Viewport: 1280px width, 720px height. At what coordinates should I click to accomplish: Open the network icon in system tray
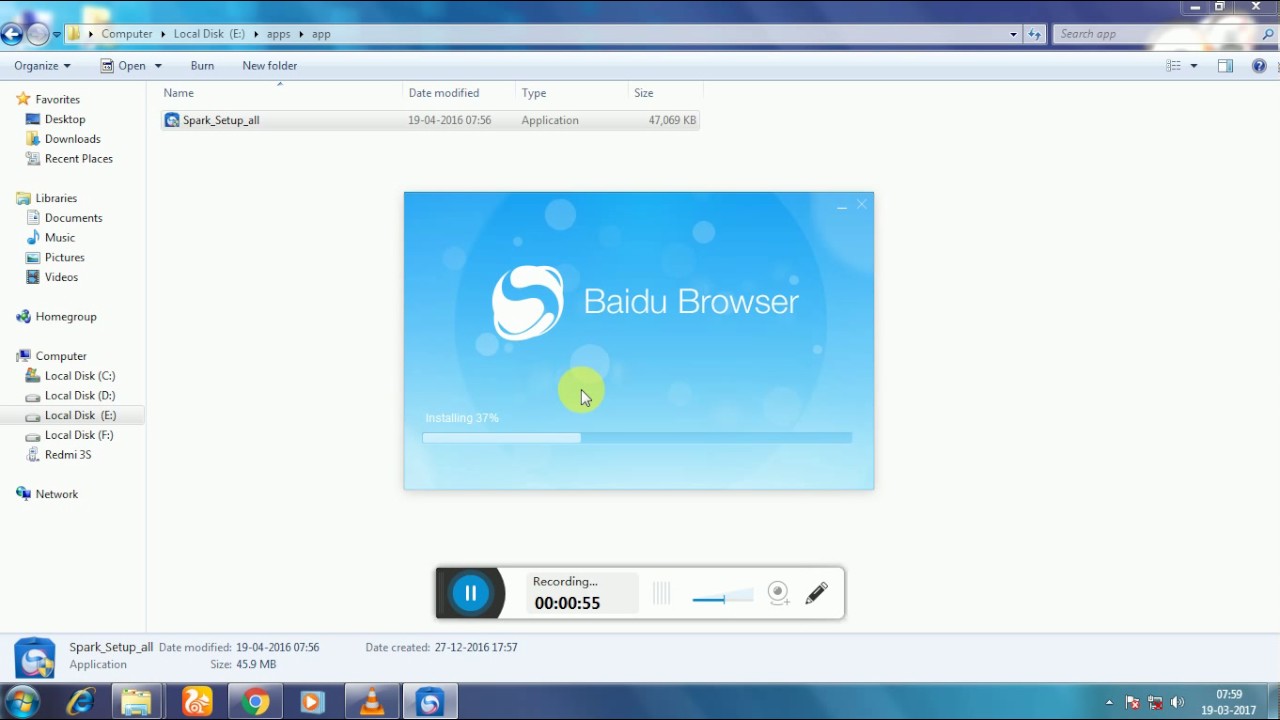[x=1155, y=702]
